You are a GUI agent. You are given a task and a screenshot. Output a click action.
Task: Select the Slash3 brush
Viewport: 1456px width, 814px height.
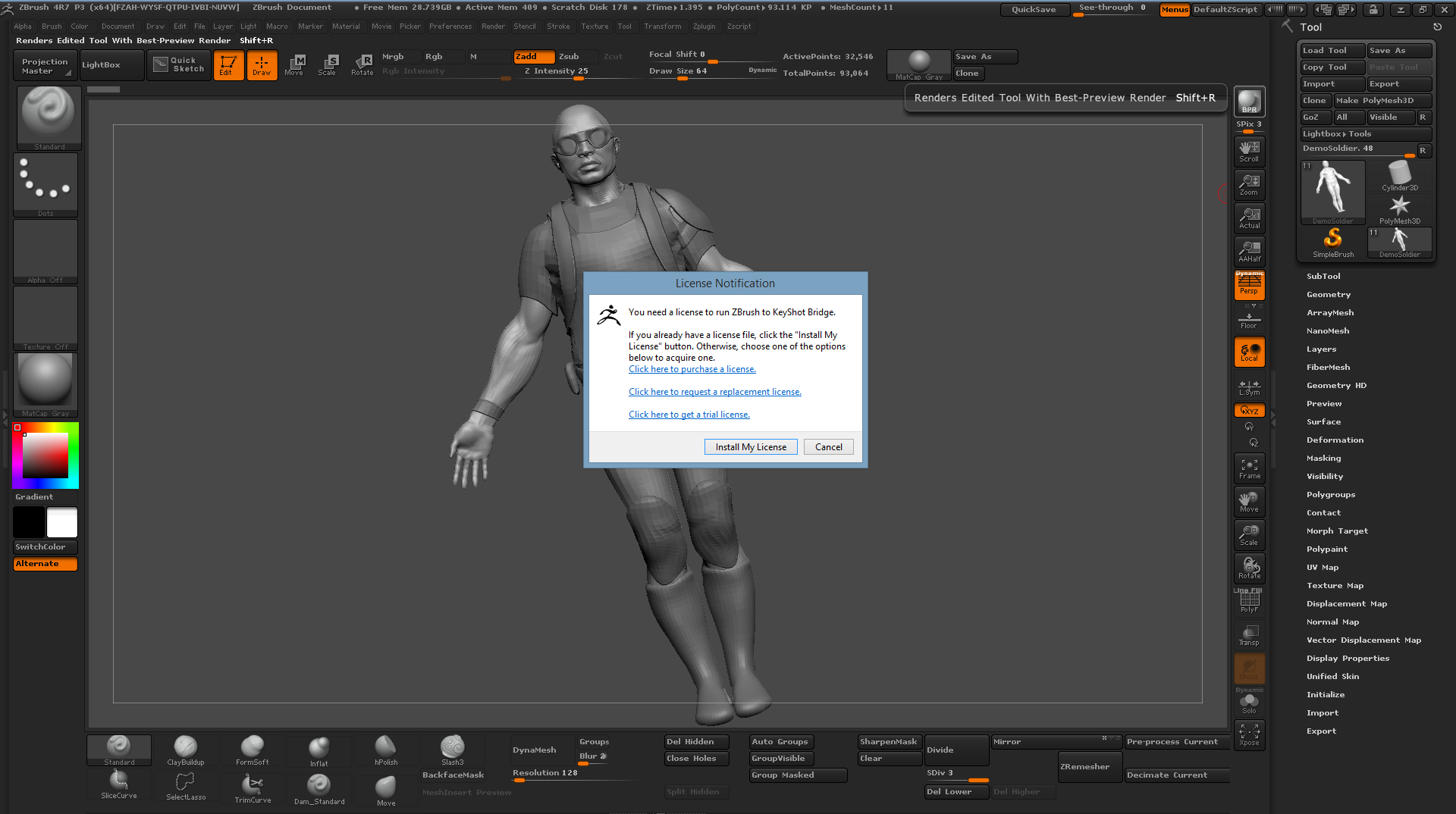pyautogui.click(x=453, y=750)
